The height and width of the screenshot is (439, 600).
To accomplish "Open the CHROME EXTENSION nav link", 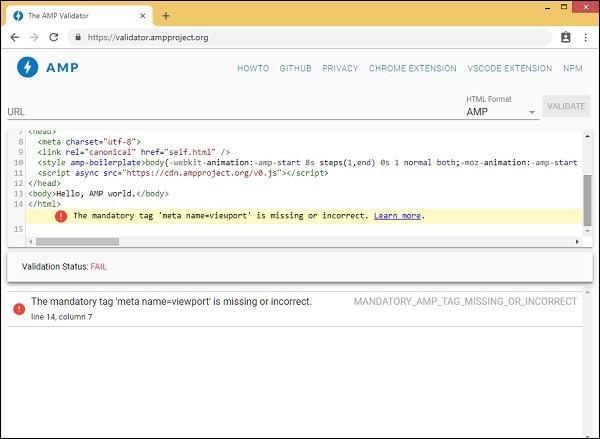I will [x=412, y=68].
